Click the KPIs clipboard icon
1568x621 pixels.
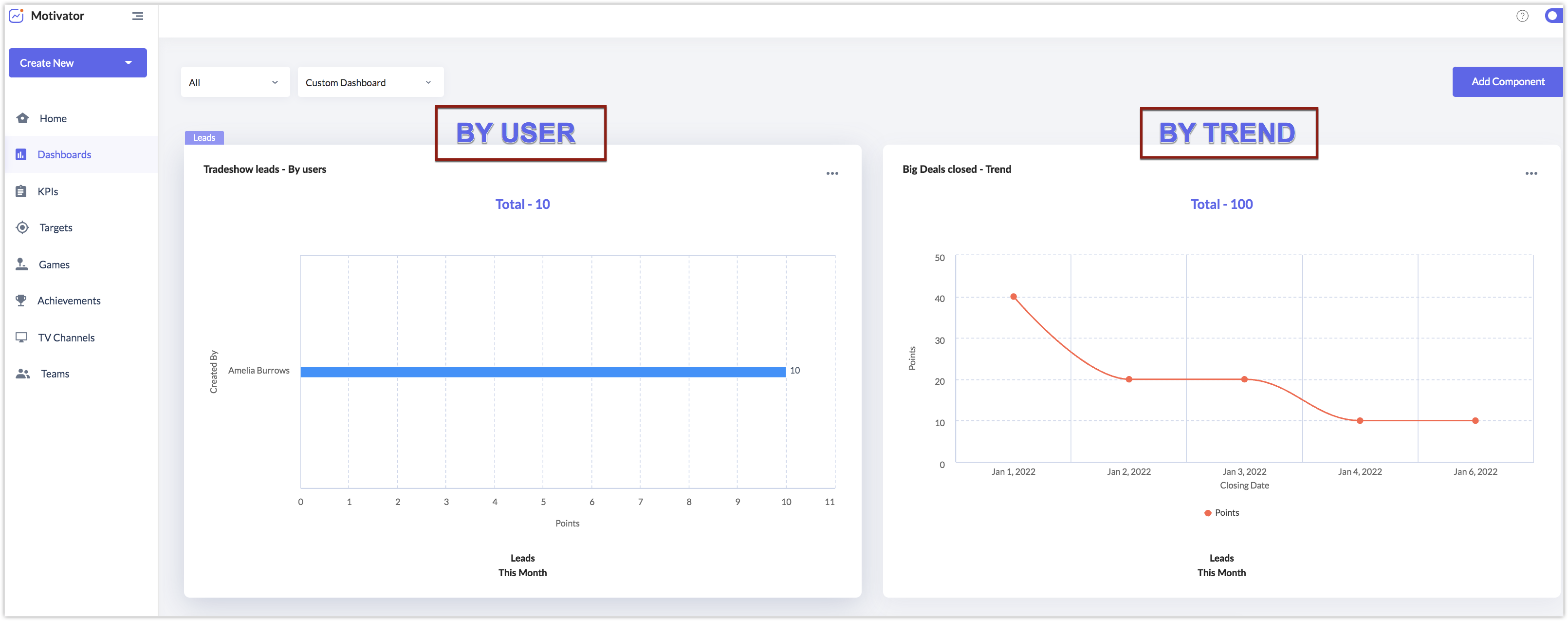tap(21, 191)
